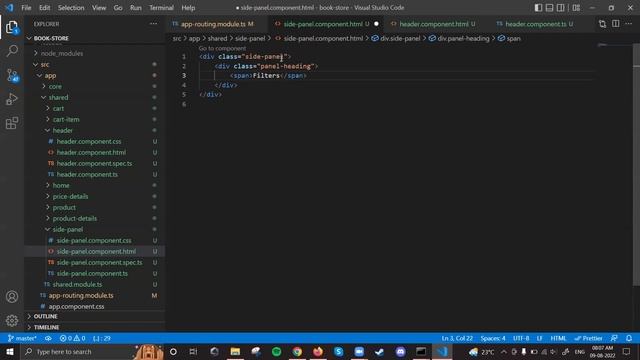This screenshot has width=640, height=360.
Task: Click the master branch indicator
Action: point(22,338)
